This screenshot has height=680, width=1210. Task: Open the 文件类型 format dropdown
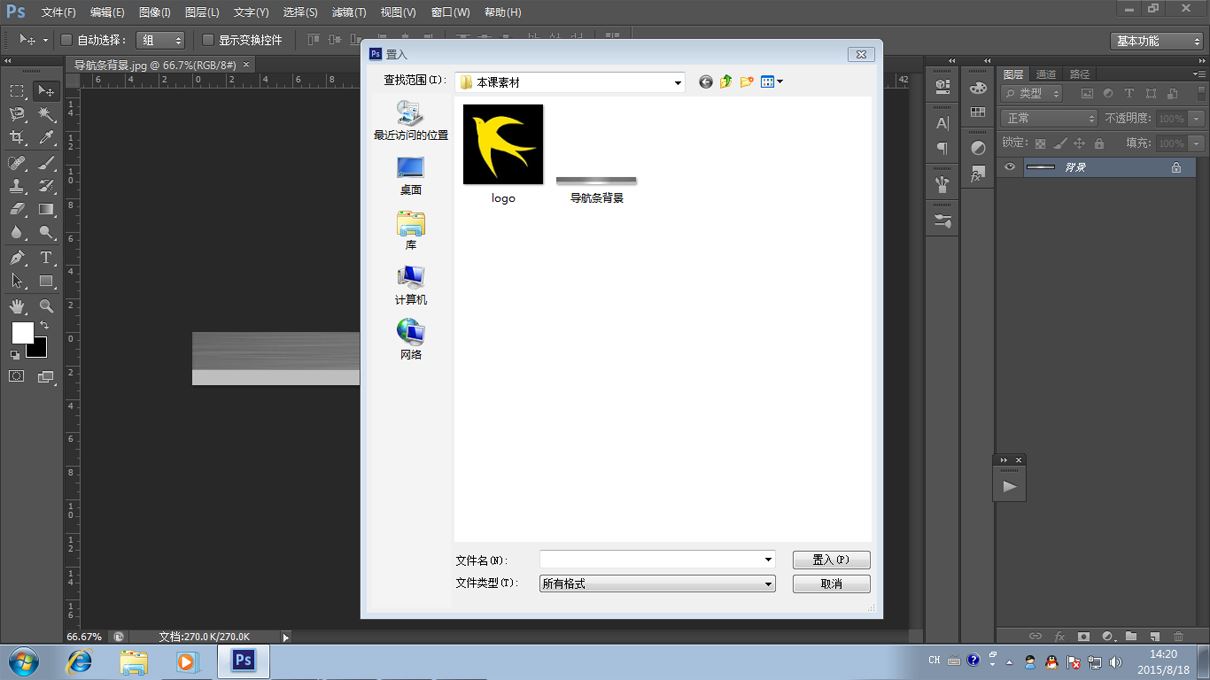[768, 584]
